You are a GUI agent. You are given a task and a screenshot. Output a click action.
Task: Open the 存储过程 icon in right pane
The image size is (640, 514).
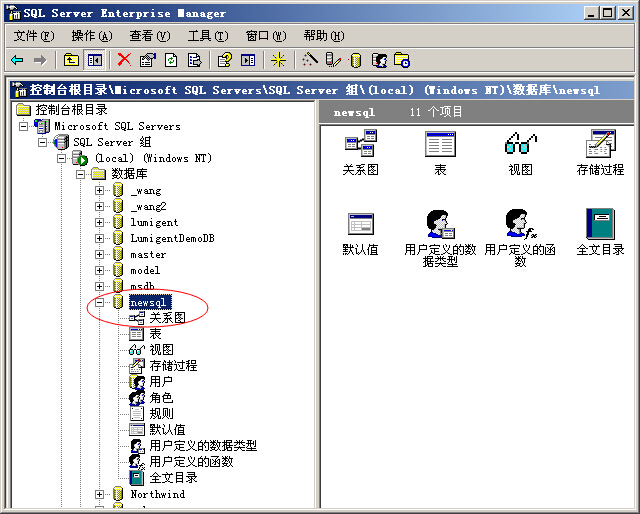coord(600,145)
